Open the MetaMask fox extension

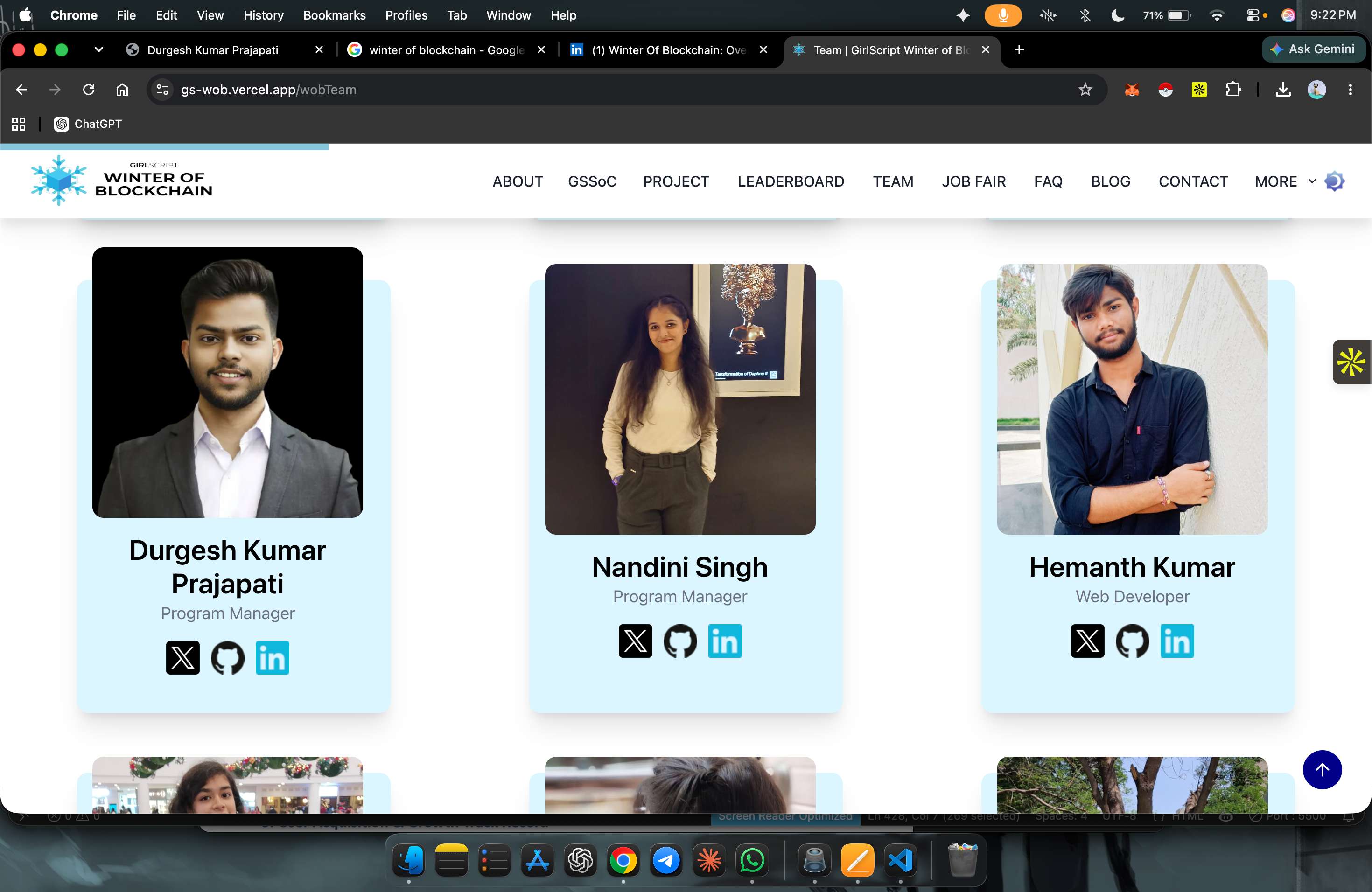coord(1132,90)
